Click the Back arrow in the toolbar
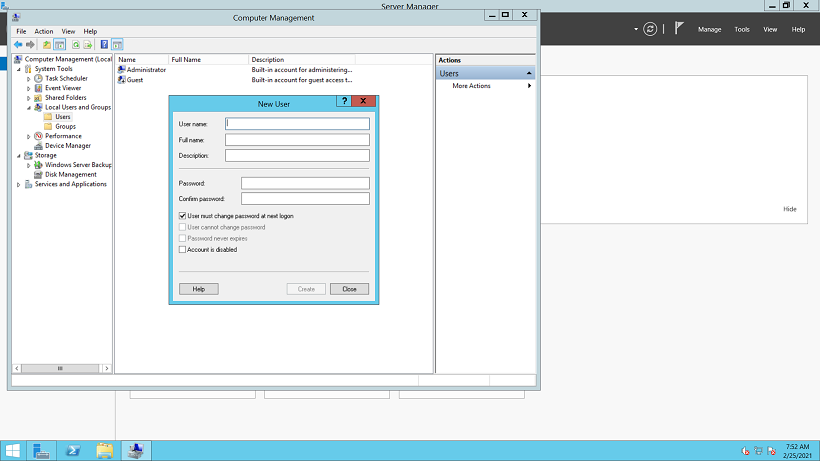Screen dimensions: 820x461 [x=18, y=45]
